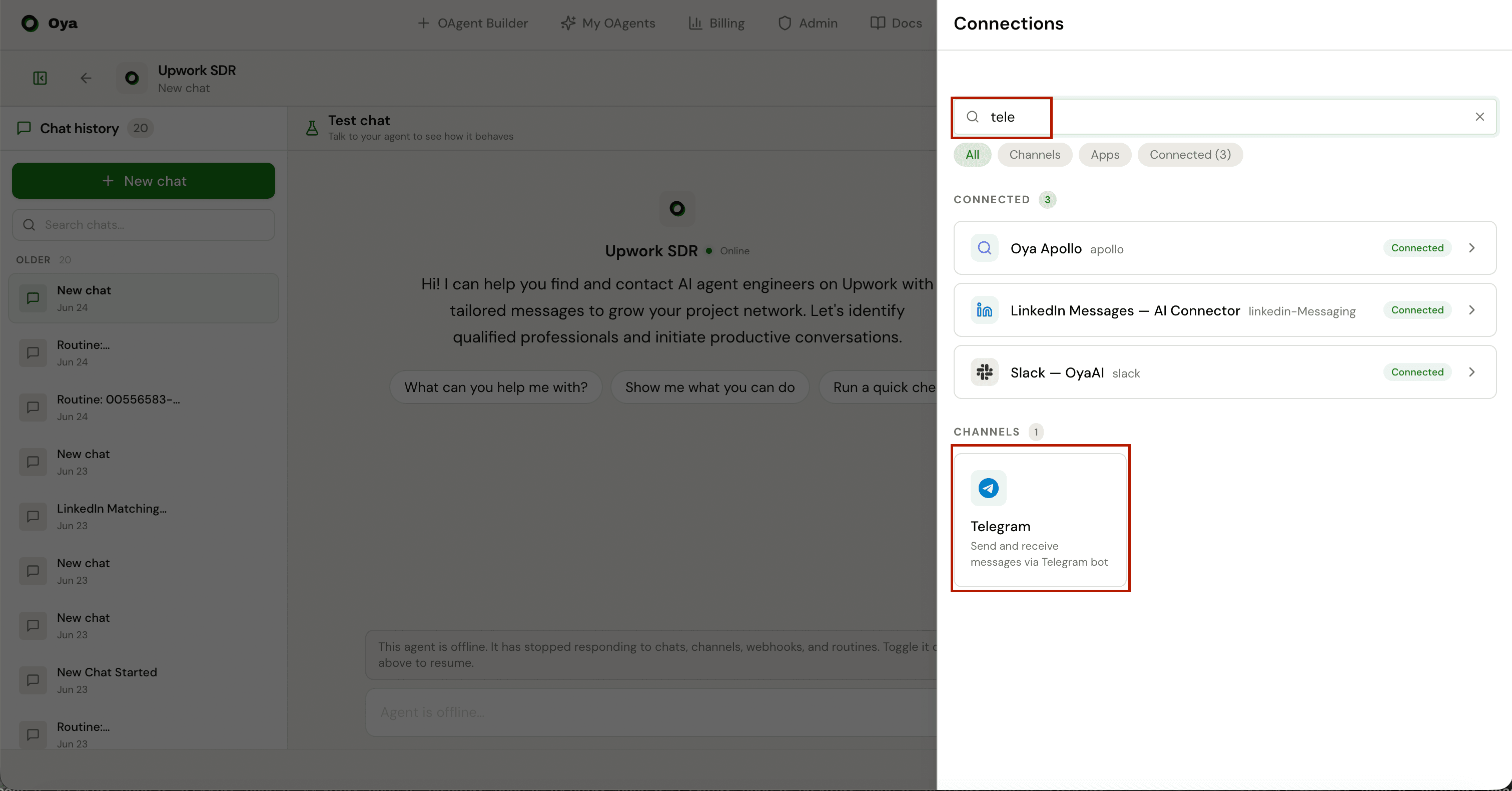Screen dimensions: 1512x791
Task: Click the 'Upwork SDR' title in header
Action: tap(197, 70)
